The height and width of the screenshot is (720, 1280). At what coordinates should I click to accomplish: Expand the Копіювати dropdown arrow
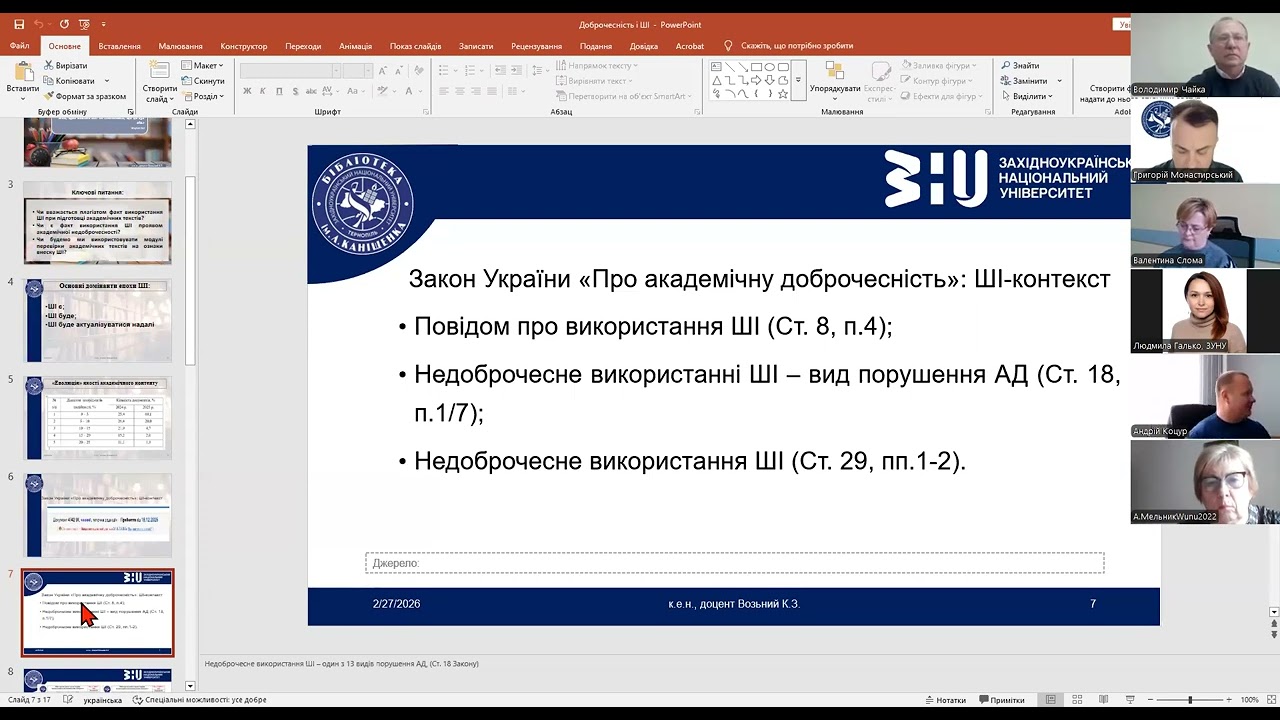point(107,81)
